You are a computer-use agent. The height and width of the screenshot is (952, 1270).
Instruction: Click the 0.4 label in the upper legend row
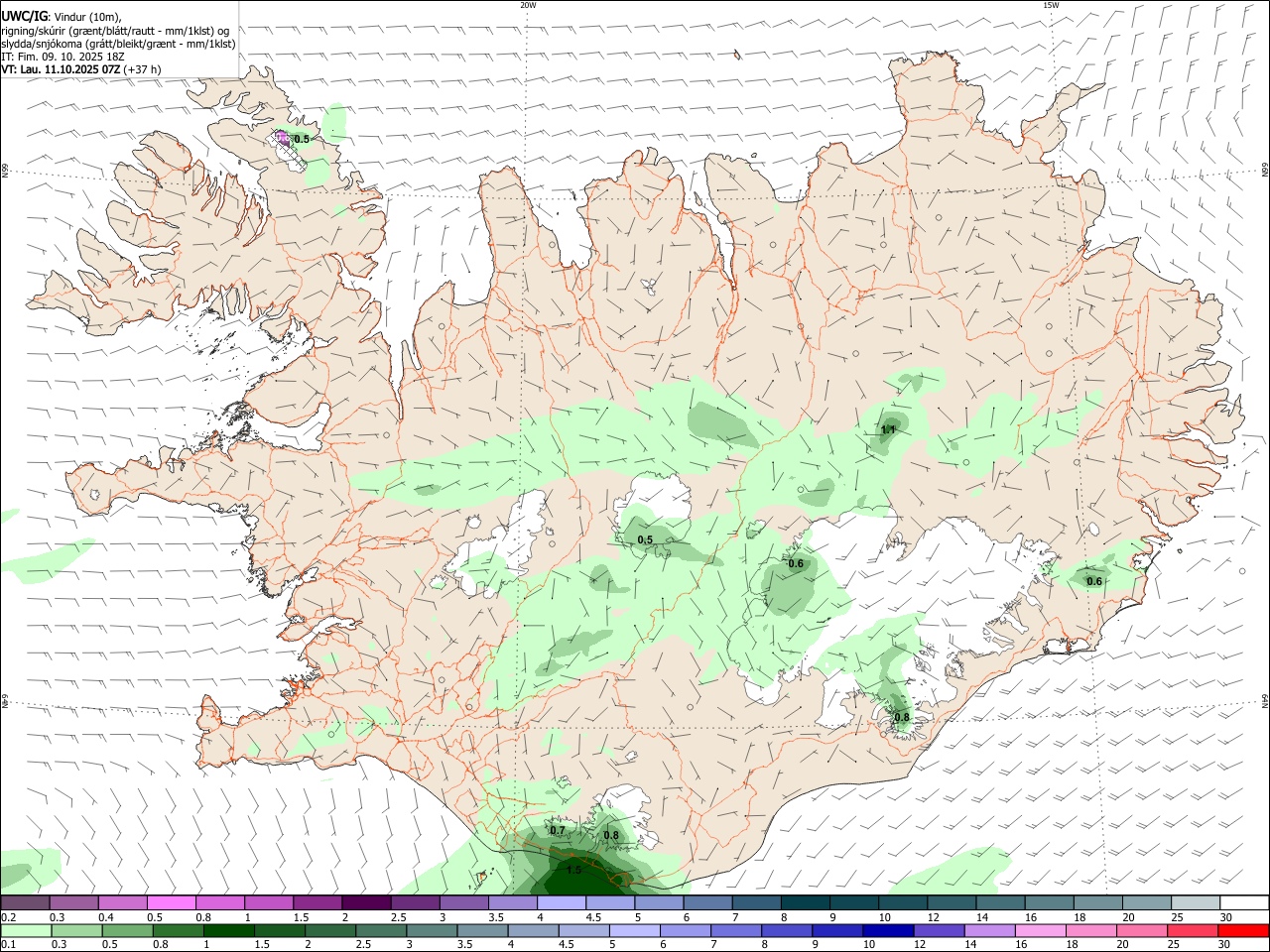pyautogui.click(x=106, y=917)
